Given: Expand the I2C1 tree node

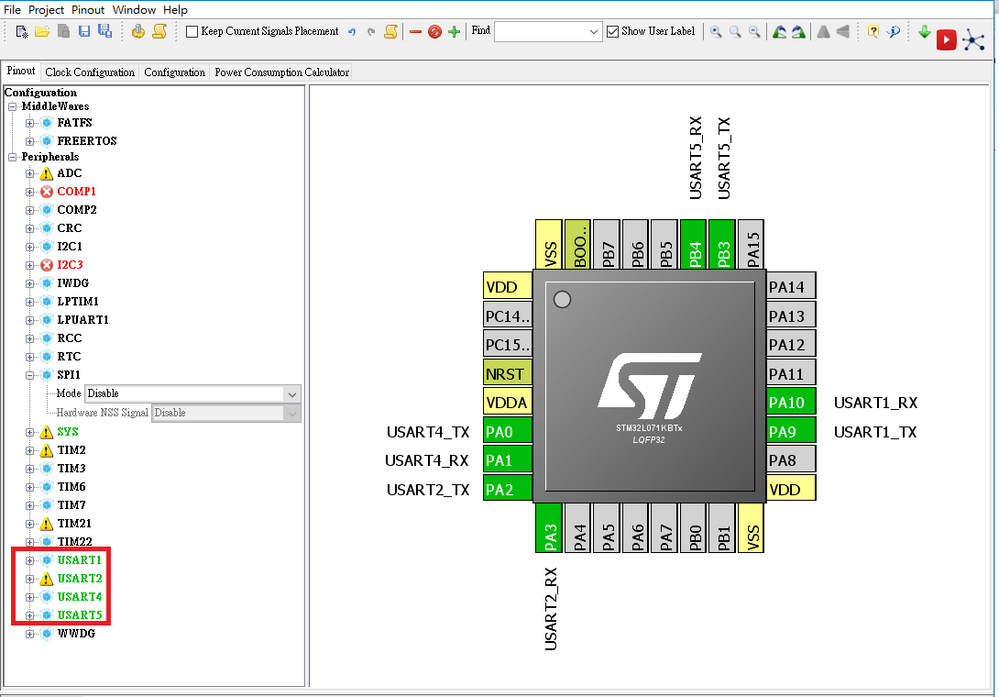Looking at the screenshot, I should tap(29, 247).
